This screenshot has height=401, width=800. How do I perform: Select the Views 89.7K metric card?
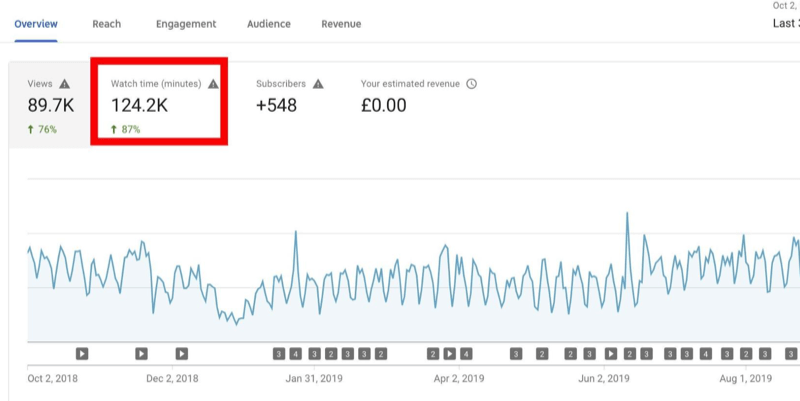tap(50, 105)
